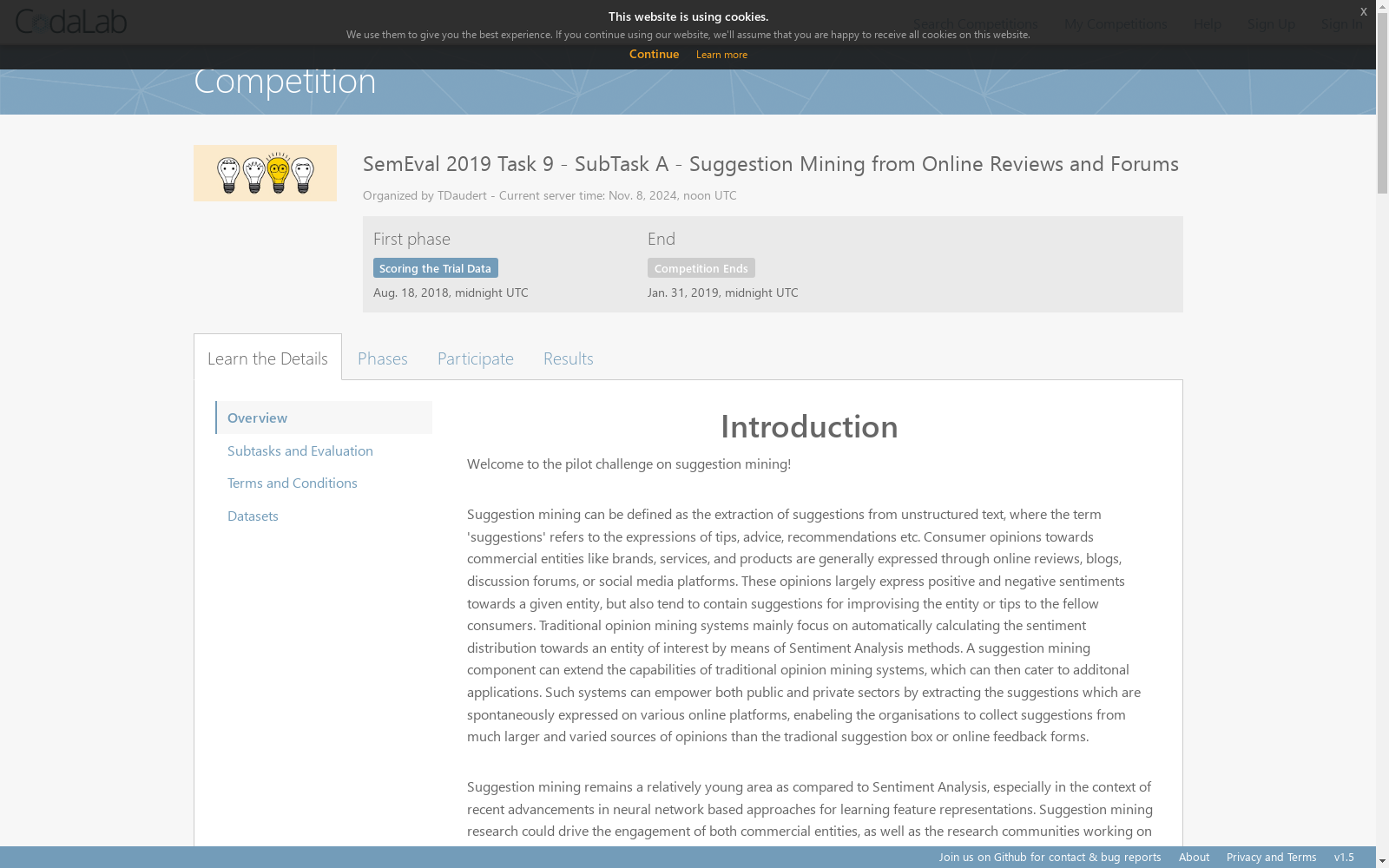
Task: Dismiss the cookie banner with X
Action: point(1363,11)
